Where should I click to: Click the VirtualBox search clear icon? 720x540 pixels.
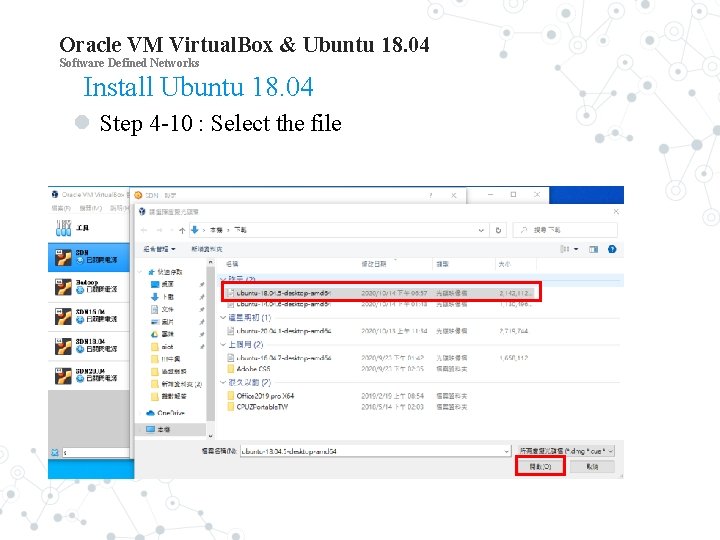pyautogui.click(x=55, y=453)
